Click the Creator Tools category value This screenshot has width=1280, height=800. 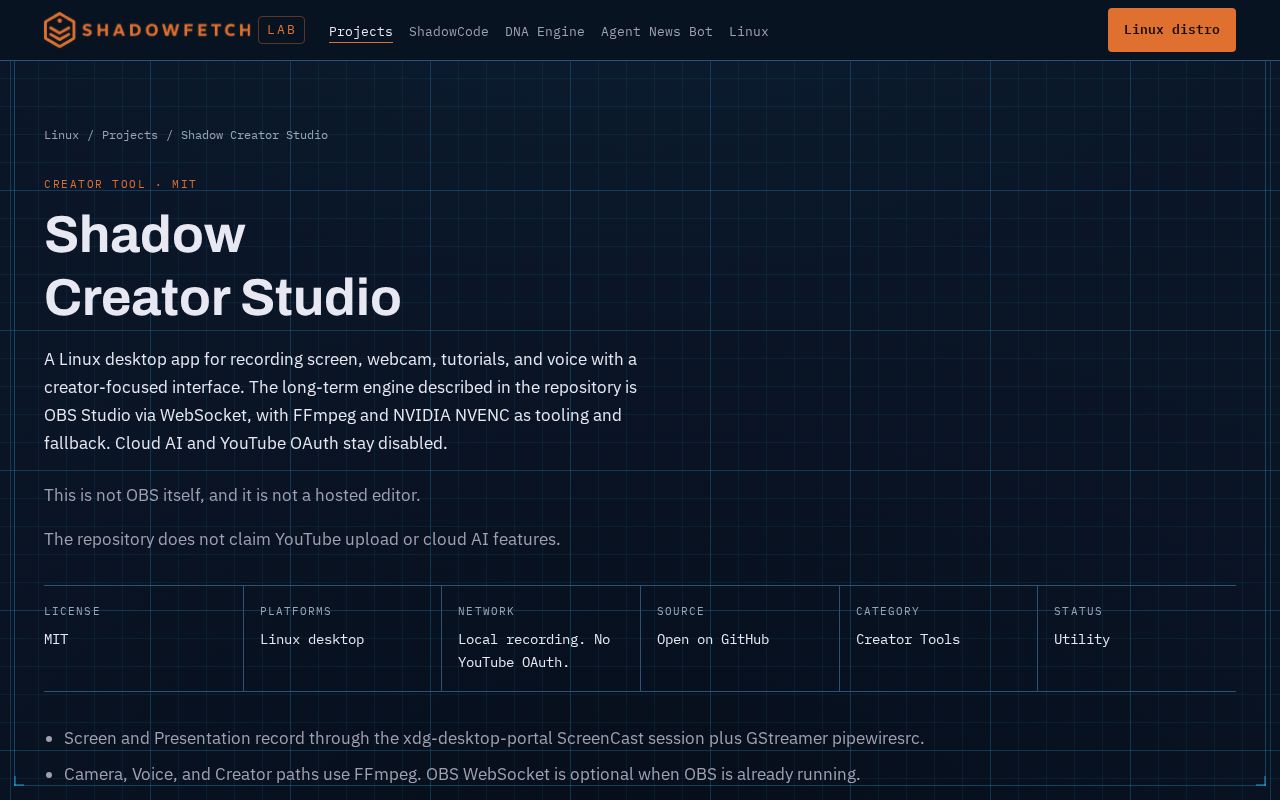click(908, 639)
